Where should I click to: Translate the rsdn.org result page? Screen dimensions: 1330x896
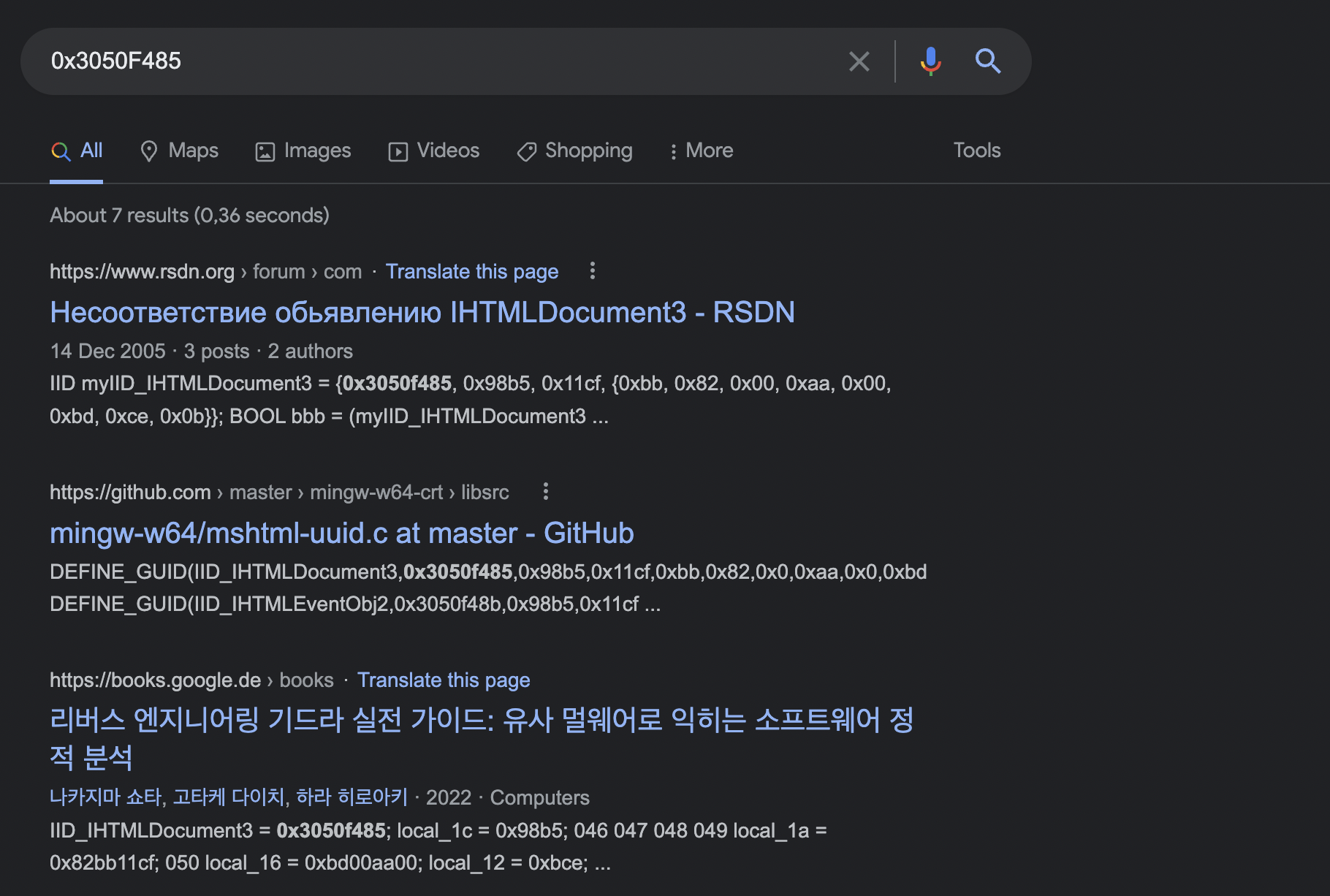click(x=471, y=272)
